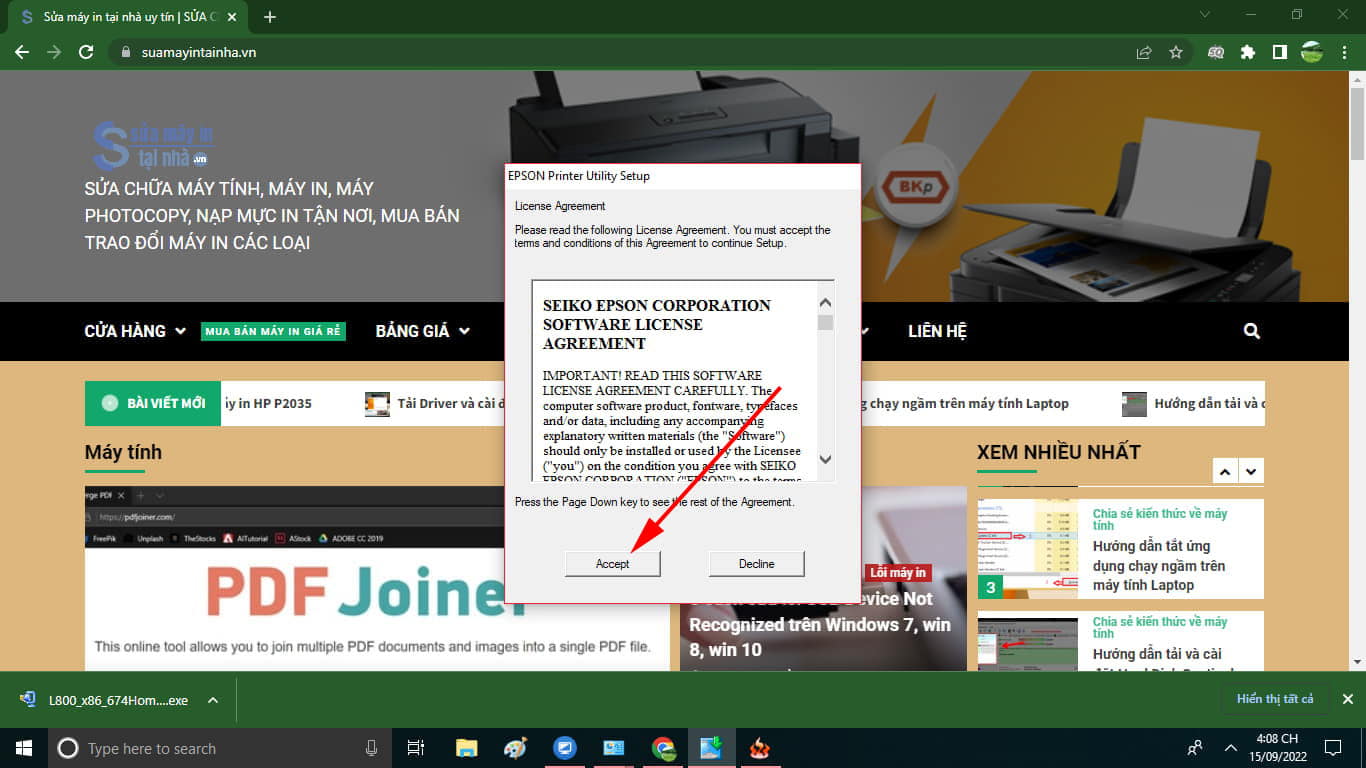Viewport: 1366px width, 768px height.
Task: Open the flame icon app on taskbar
Action: [761, 748]
